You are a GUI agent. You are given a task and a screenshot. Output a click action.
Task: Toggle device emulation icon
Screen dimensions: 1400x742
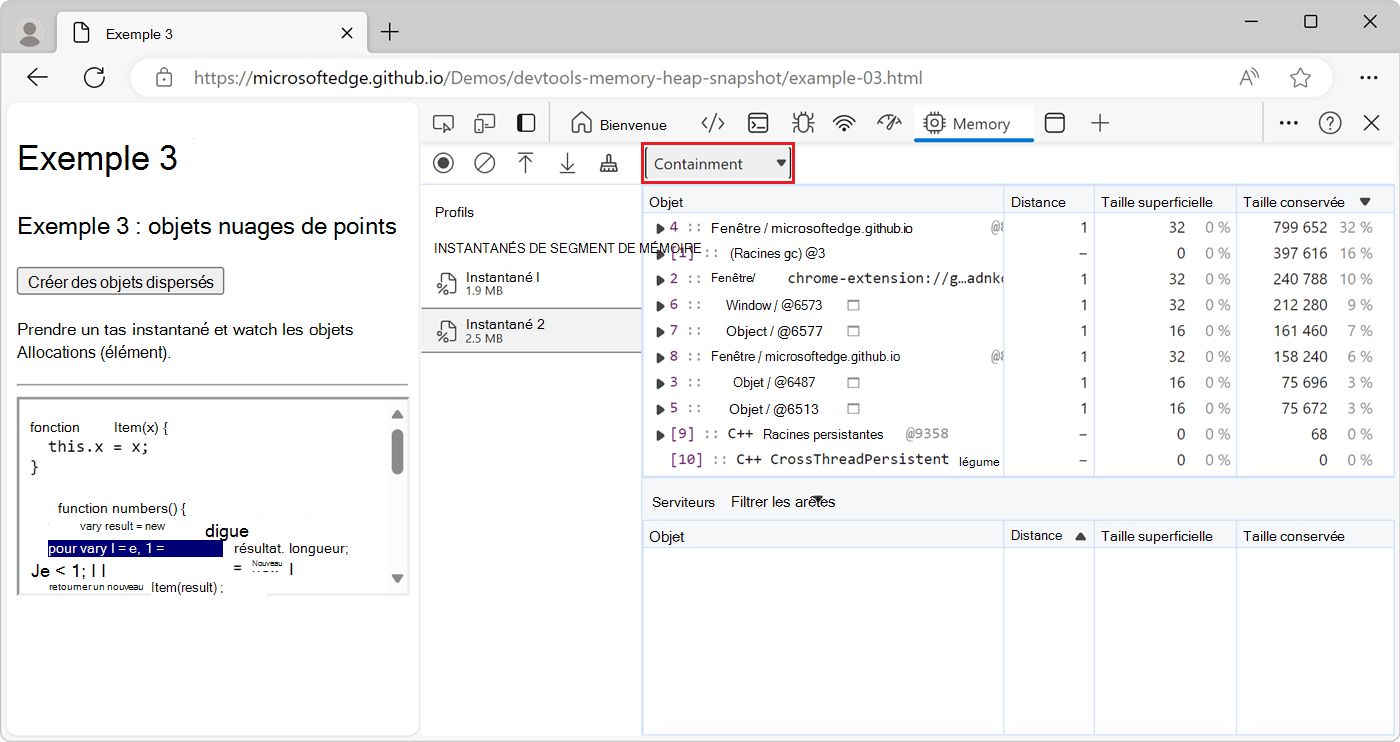click(x=485, y=123)
